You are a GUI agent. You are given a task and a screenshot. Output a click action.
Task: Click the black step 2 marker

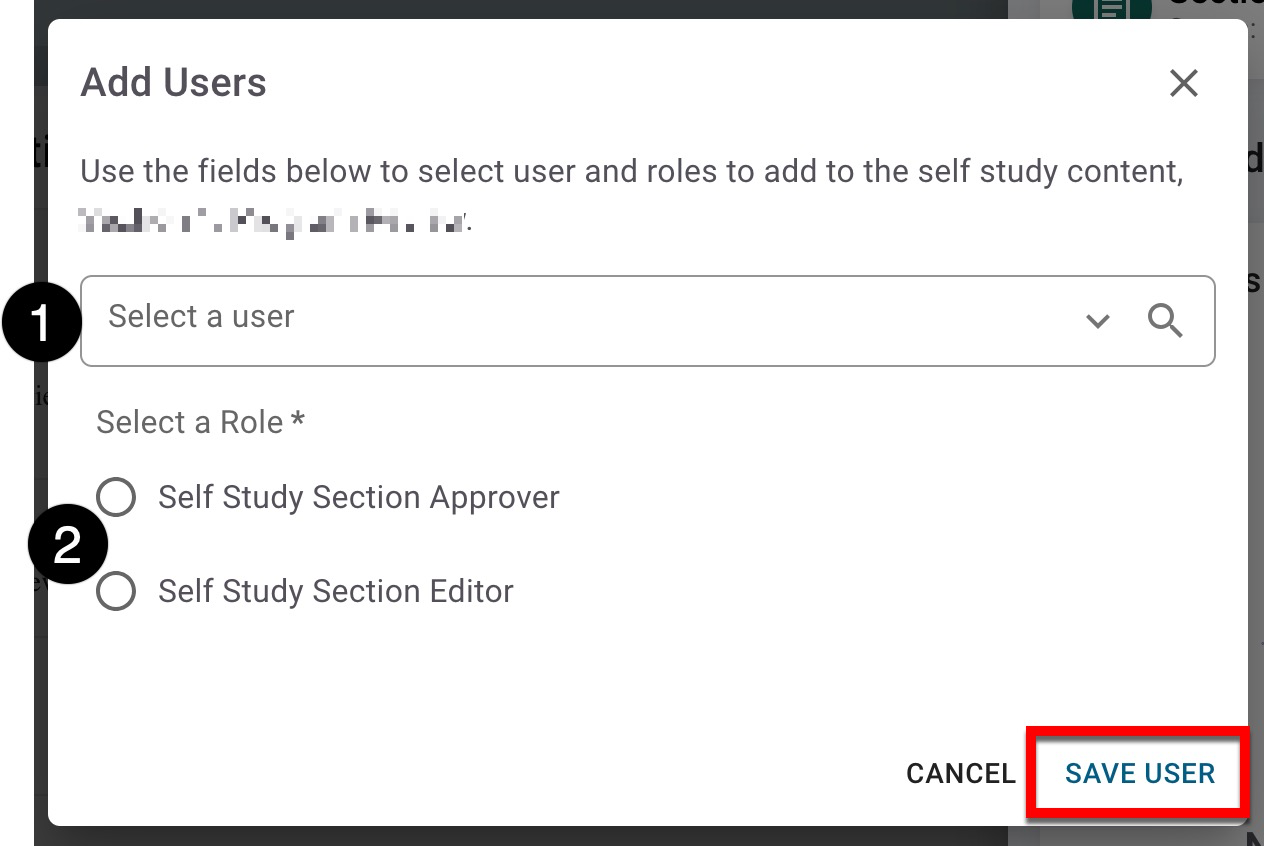tap(67, 545)
